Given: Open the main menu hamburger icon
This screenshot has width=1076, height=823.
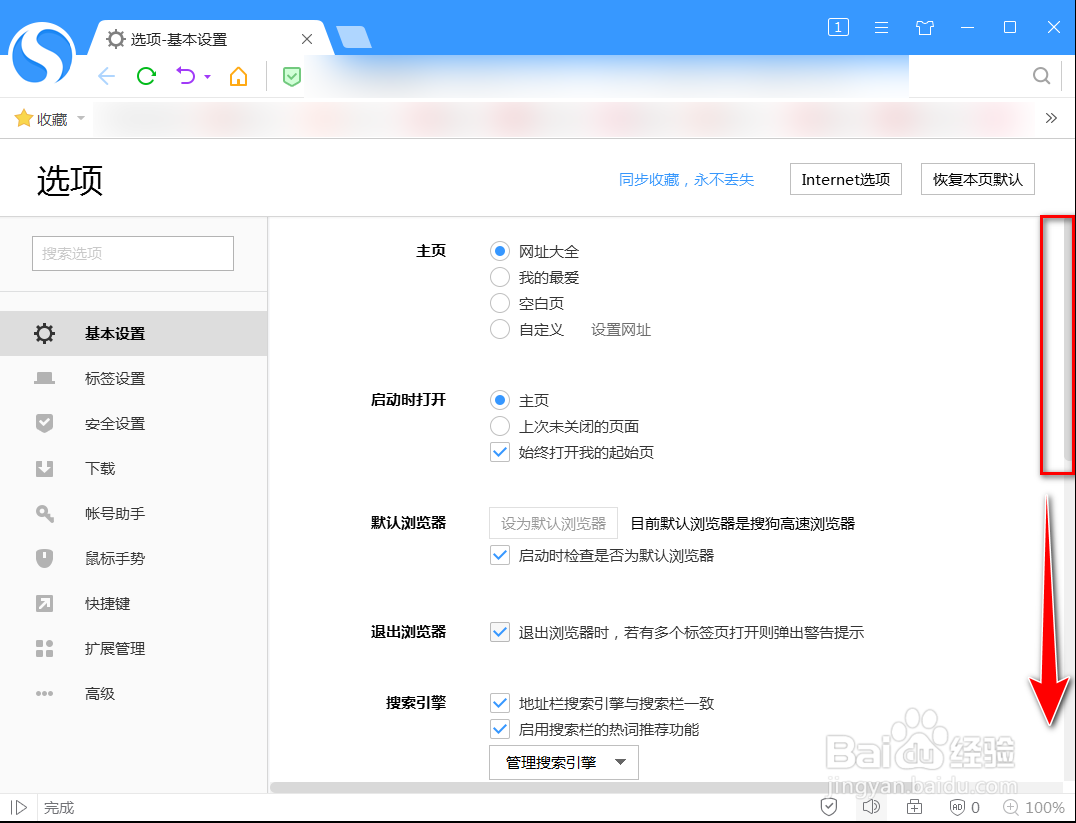Looking at the screenshot, I should point(882,27).
